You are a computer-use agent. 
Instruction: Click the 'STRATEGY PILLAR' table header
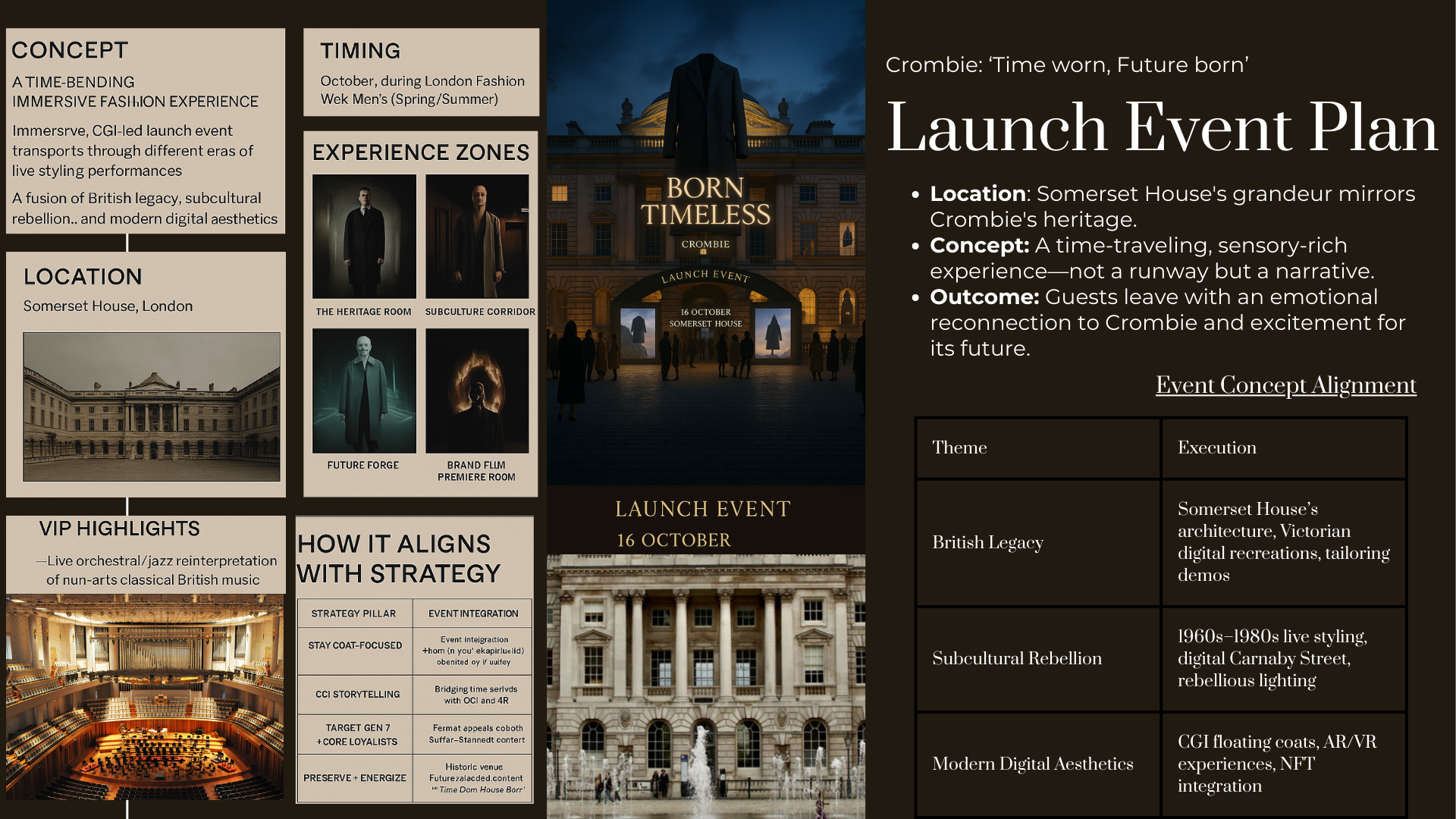coord(353,613)
